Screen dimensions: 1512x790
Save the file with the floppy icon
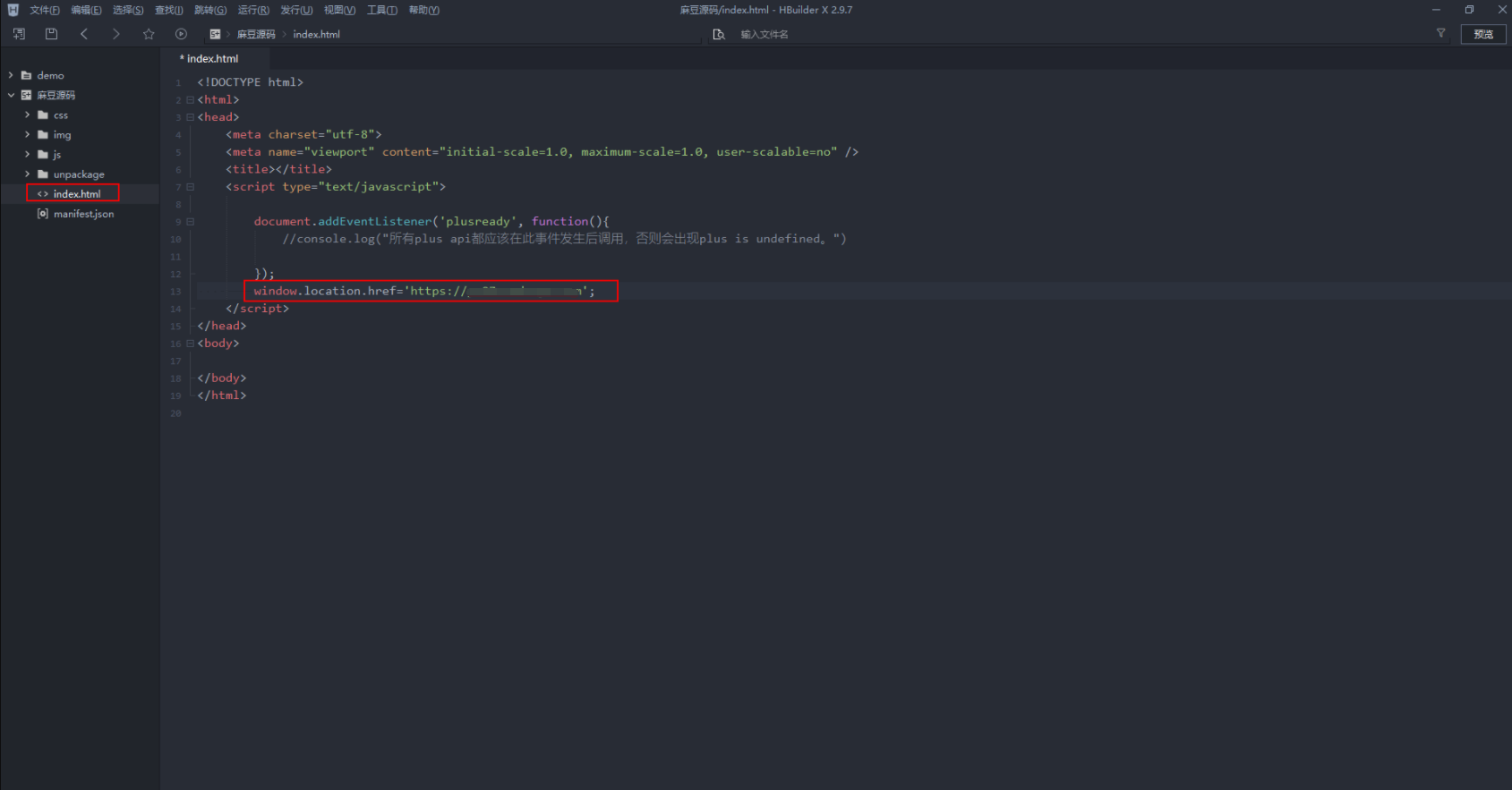coord(51,34)
